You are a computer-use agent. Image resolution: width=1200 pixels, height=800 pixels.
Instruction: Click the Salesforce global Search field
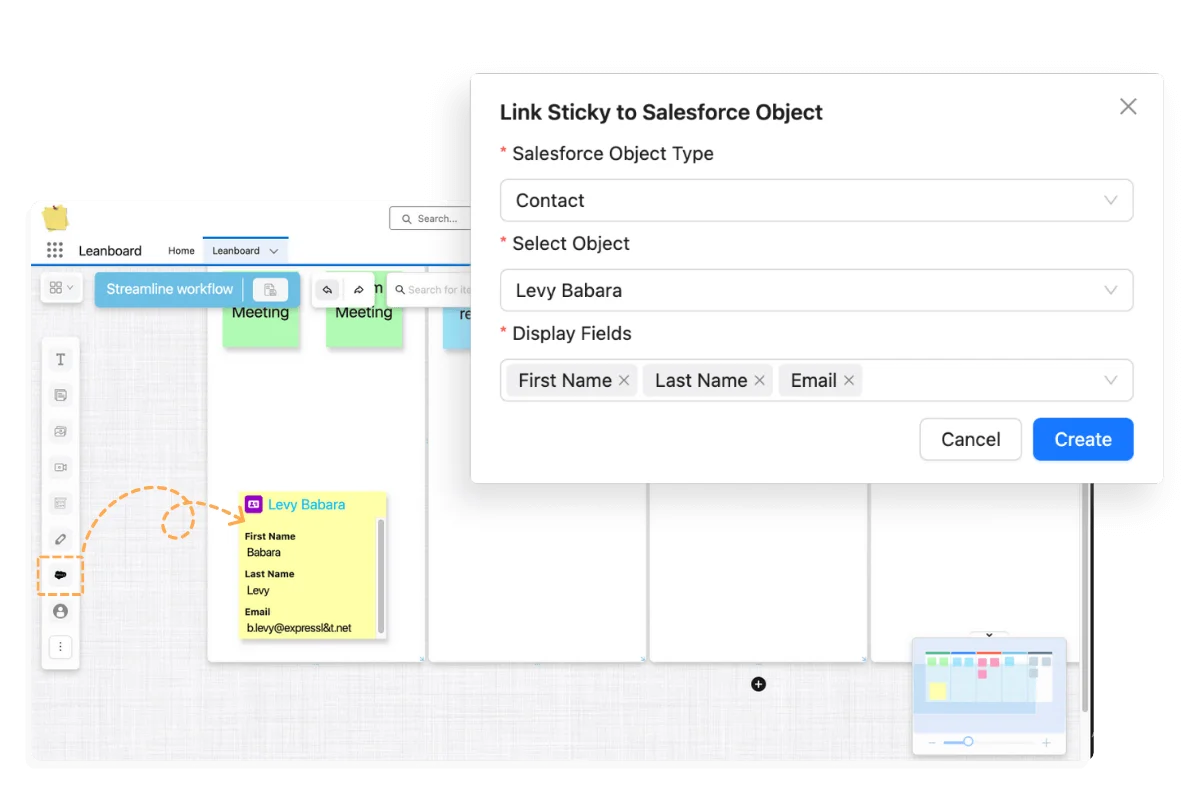[430, 218]
